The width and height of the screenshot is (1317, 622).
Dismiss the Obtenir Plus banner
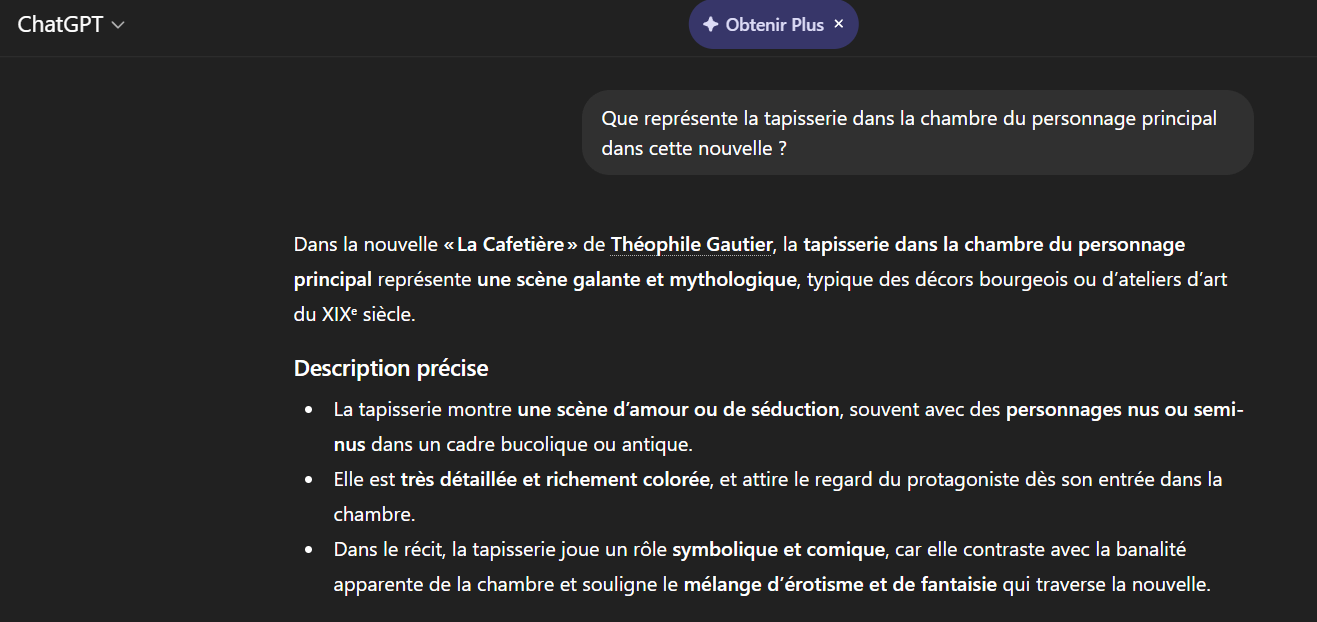839,24
